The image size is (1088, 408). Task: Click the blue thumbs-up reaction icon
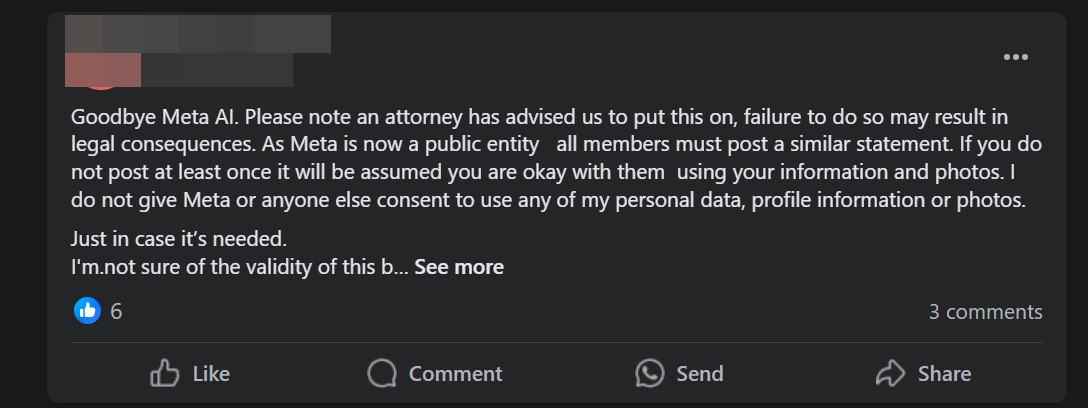[88, 311]
